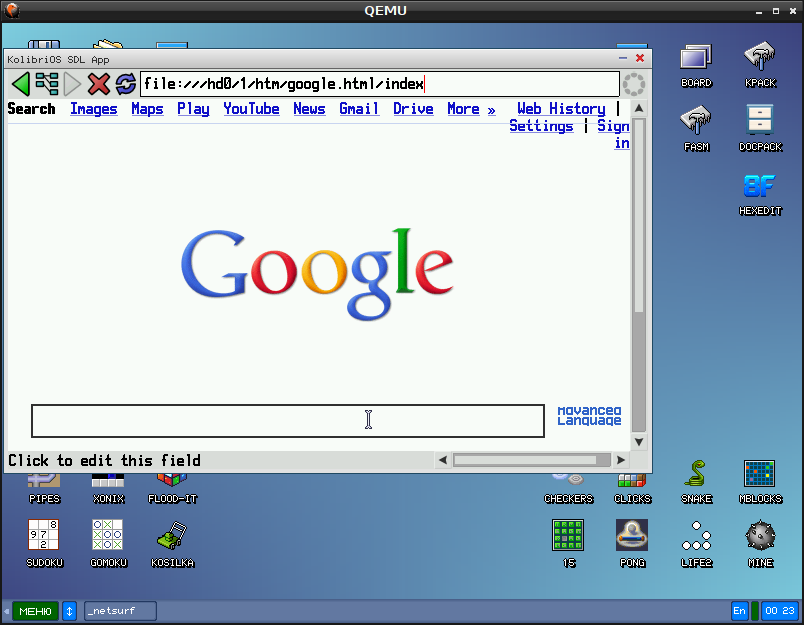Launch the BOARD application icon
This screenshot has width=804, height=625.
695,55
